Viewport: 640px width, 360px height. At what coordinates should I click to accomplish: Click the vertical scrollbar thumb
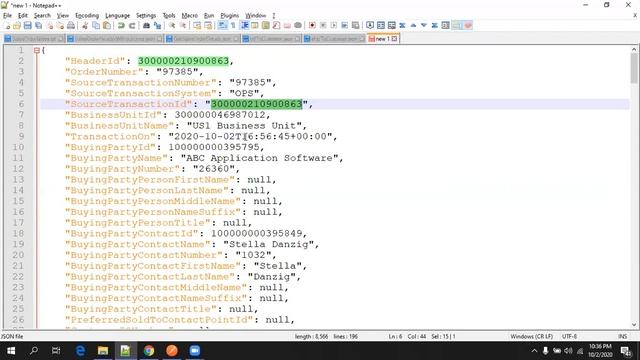634,68
